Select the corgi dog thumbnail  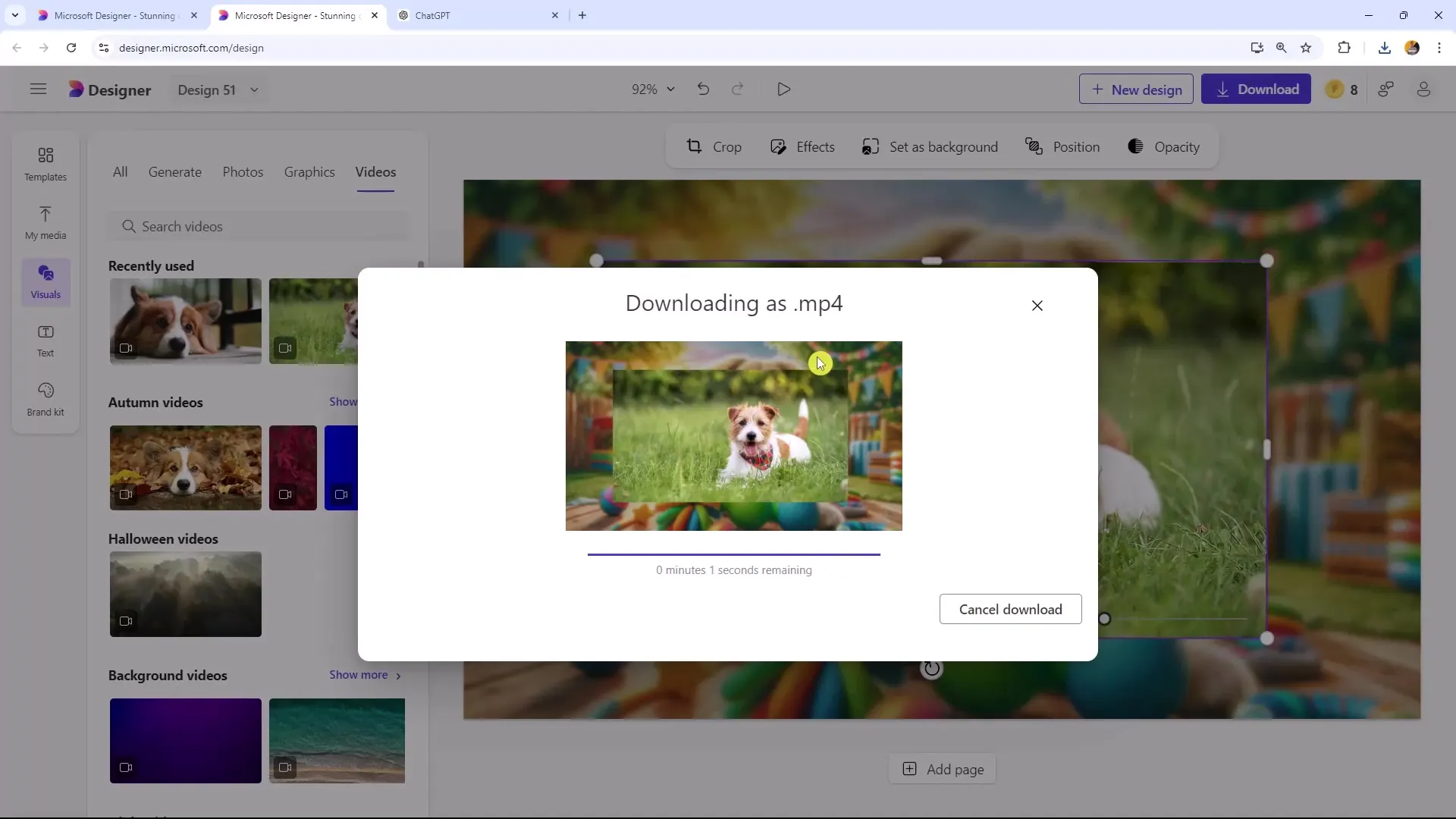point(185,321)
